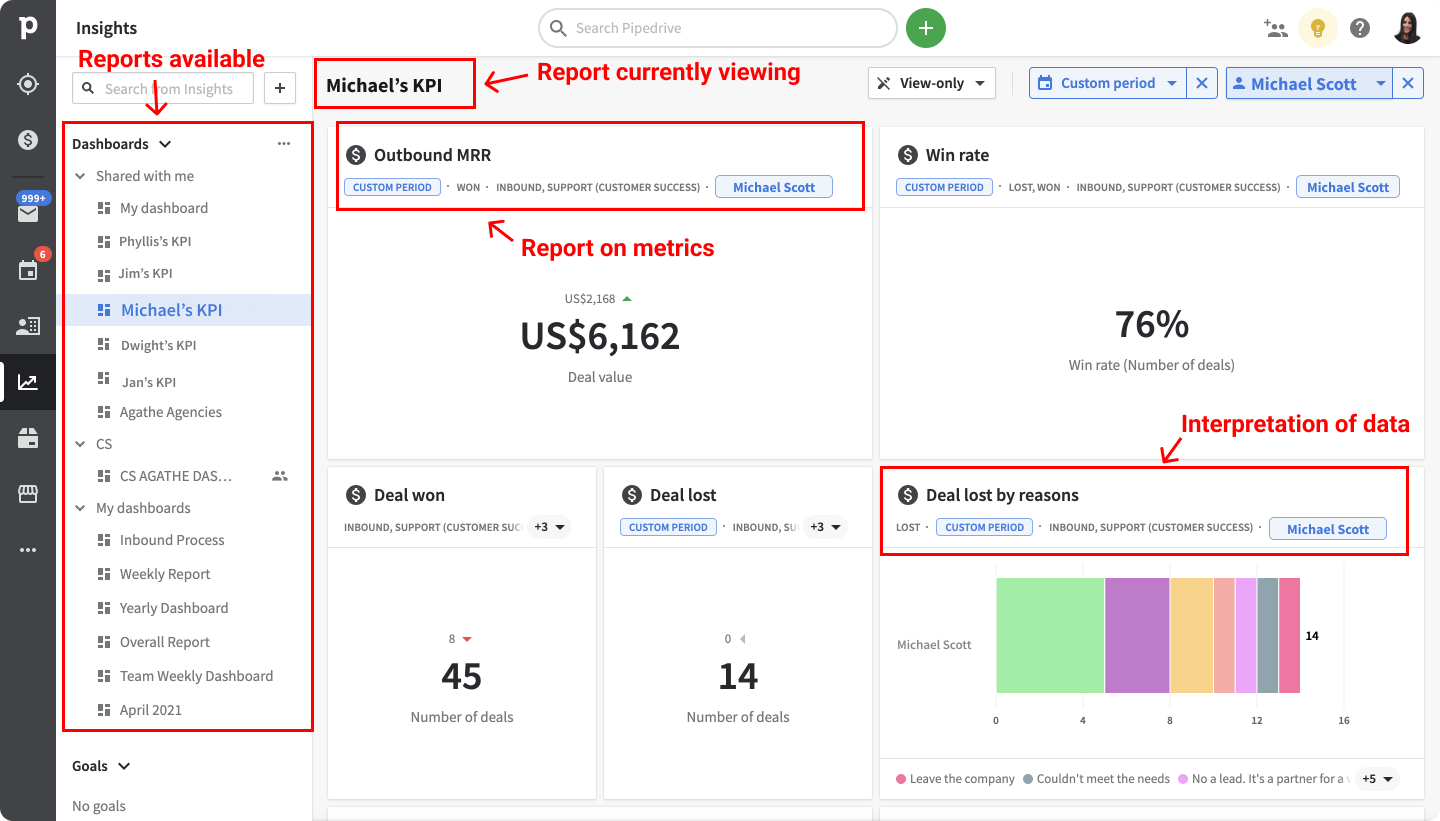Open Deals from the dollar sidebar icon
Image resolution: width=1440 pixels, height=821 pixels.
tap(28, 140)
